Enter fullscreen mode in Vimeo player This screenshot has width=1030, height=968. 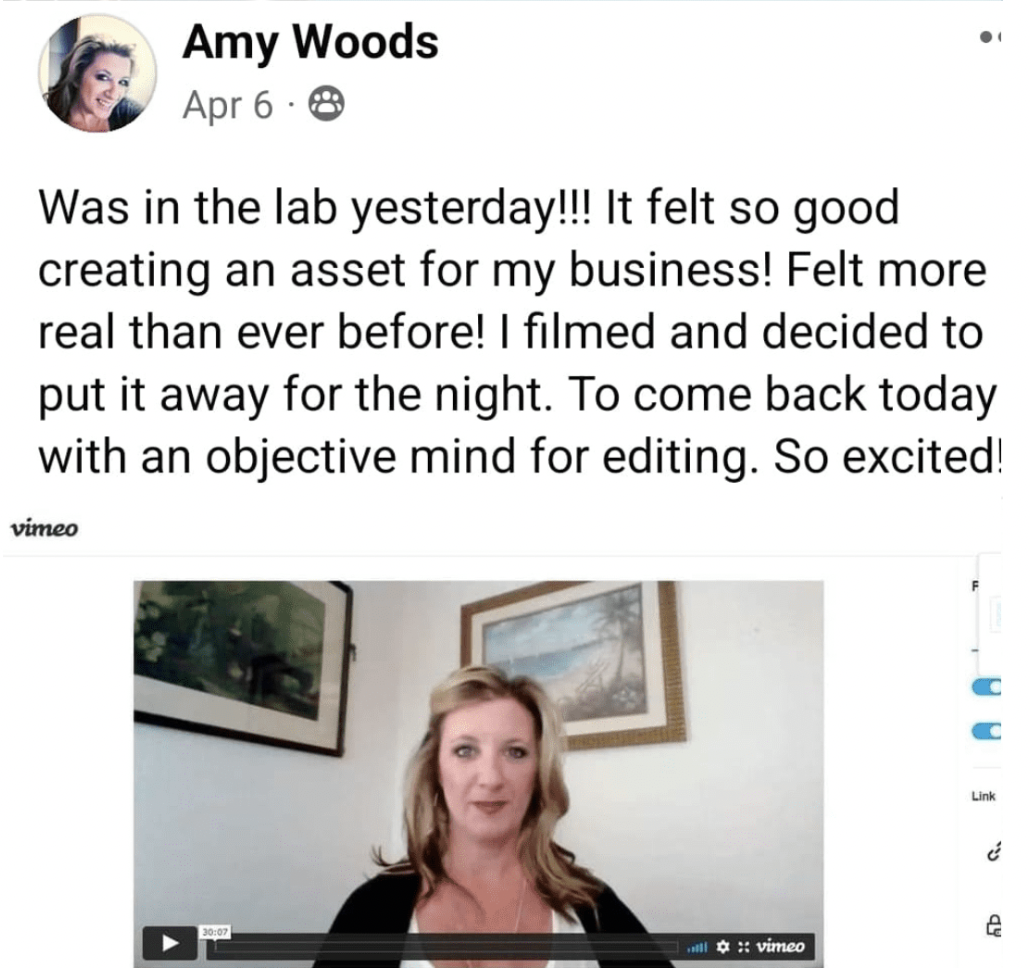(743, 946)
